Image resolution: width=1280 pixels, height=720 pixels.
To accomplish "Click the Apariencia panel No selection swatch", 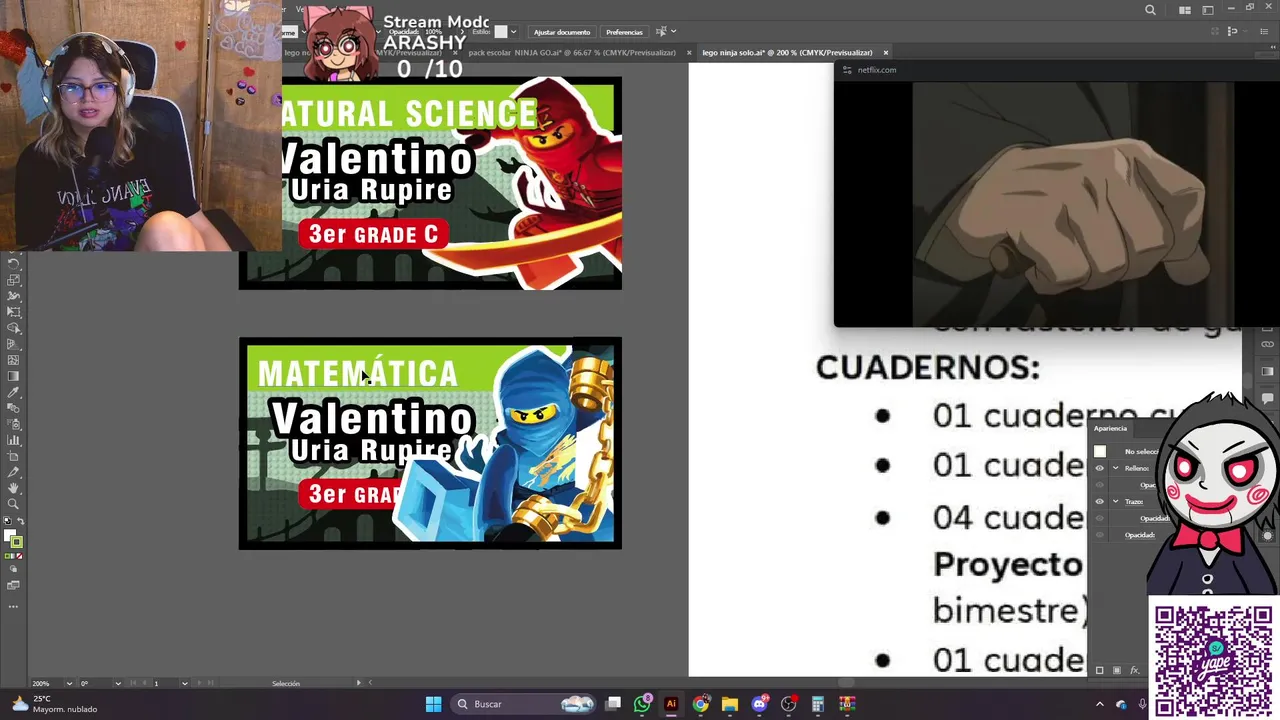I will 1100,451.
